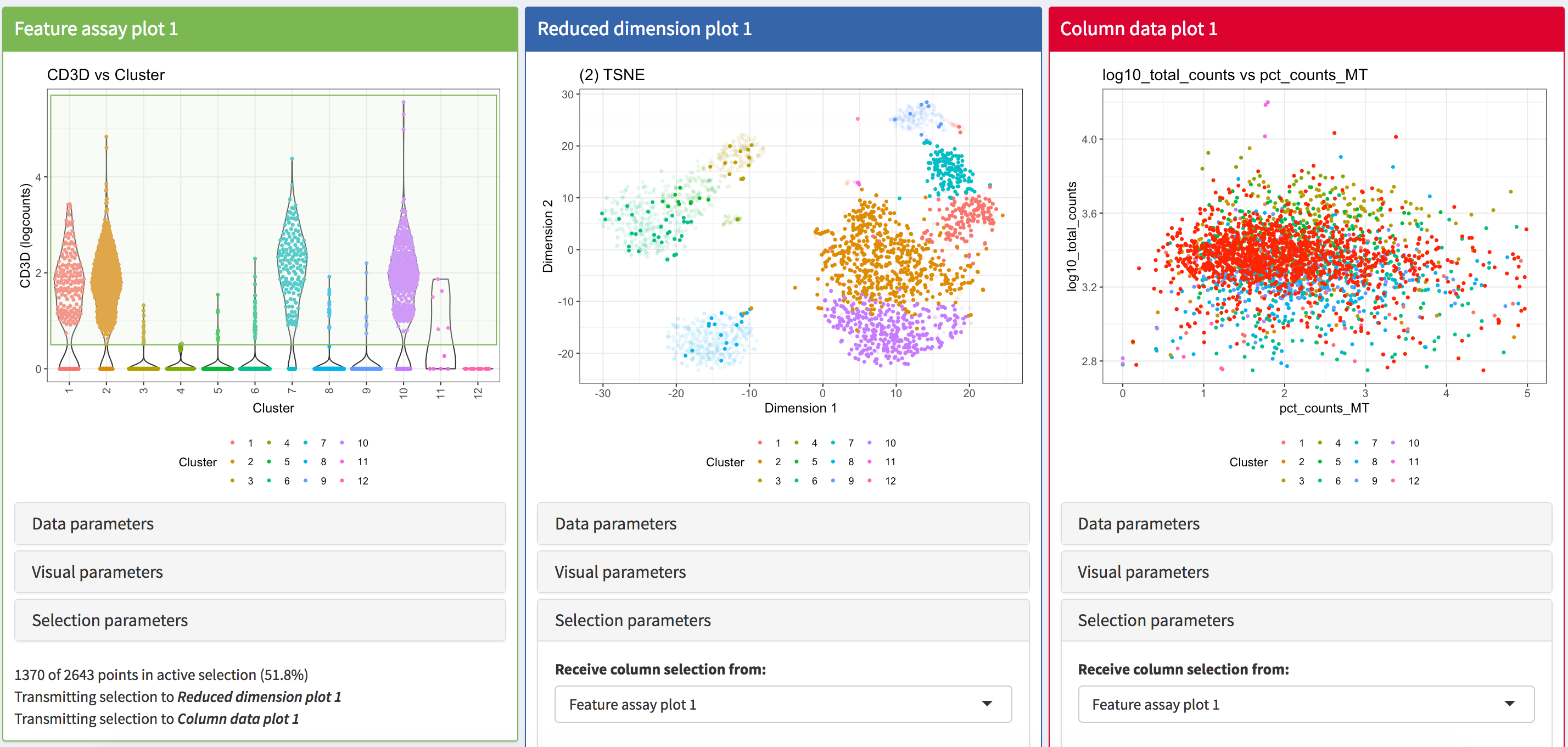The width and height of the screenshot is (1568, 747).
Task: Click cluster 7 legend dot under Column data plot
Action: point(1357,443)
